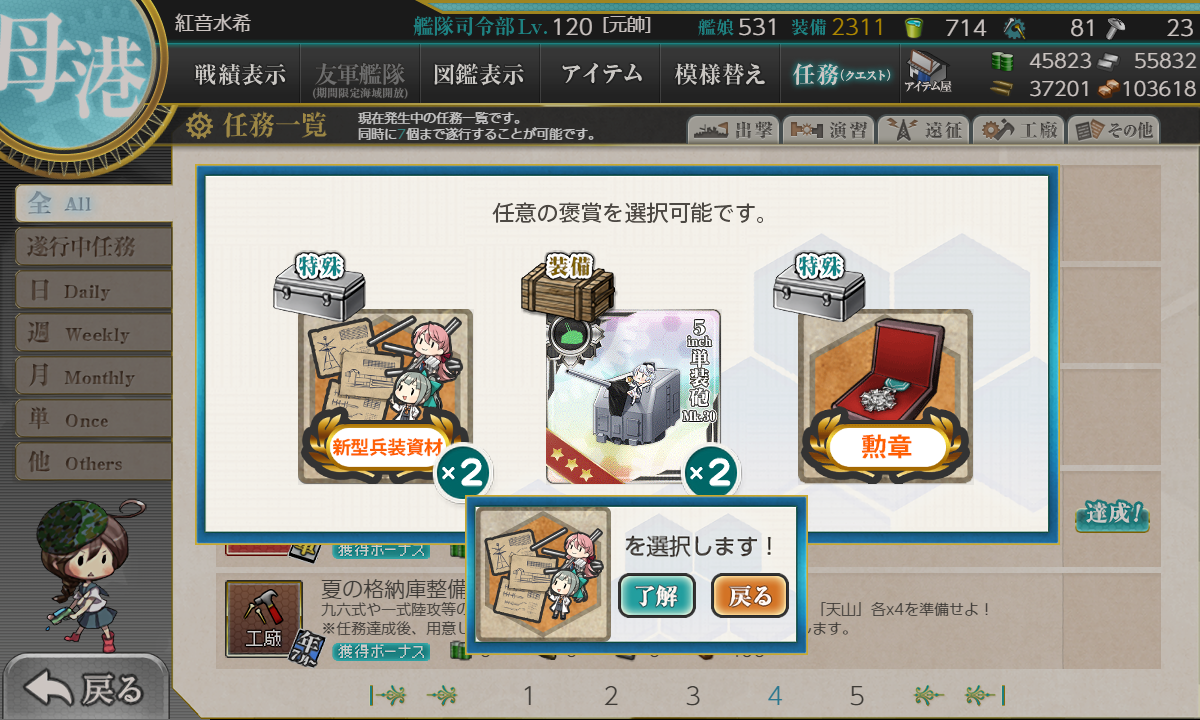Open the アイテム屋 shop icon

[927, 72]
